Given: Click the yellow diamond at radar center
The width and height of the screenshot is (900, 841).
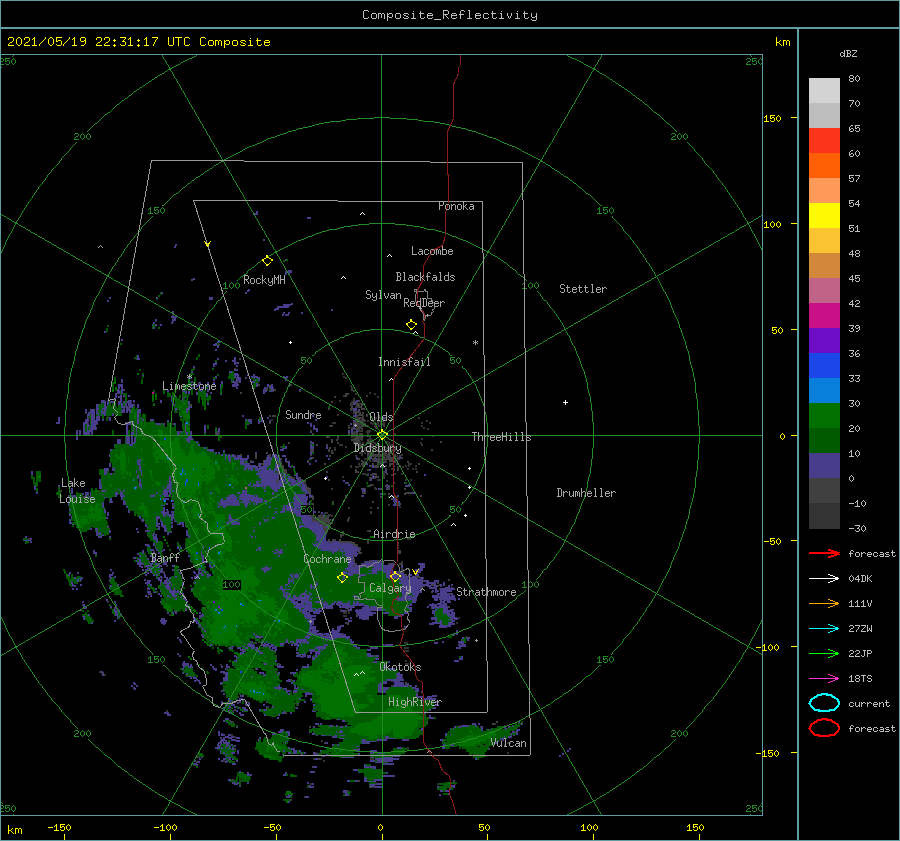Looking at the screenshot, I should 382,435.
